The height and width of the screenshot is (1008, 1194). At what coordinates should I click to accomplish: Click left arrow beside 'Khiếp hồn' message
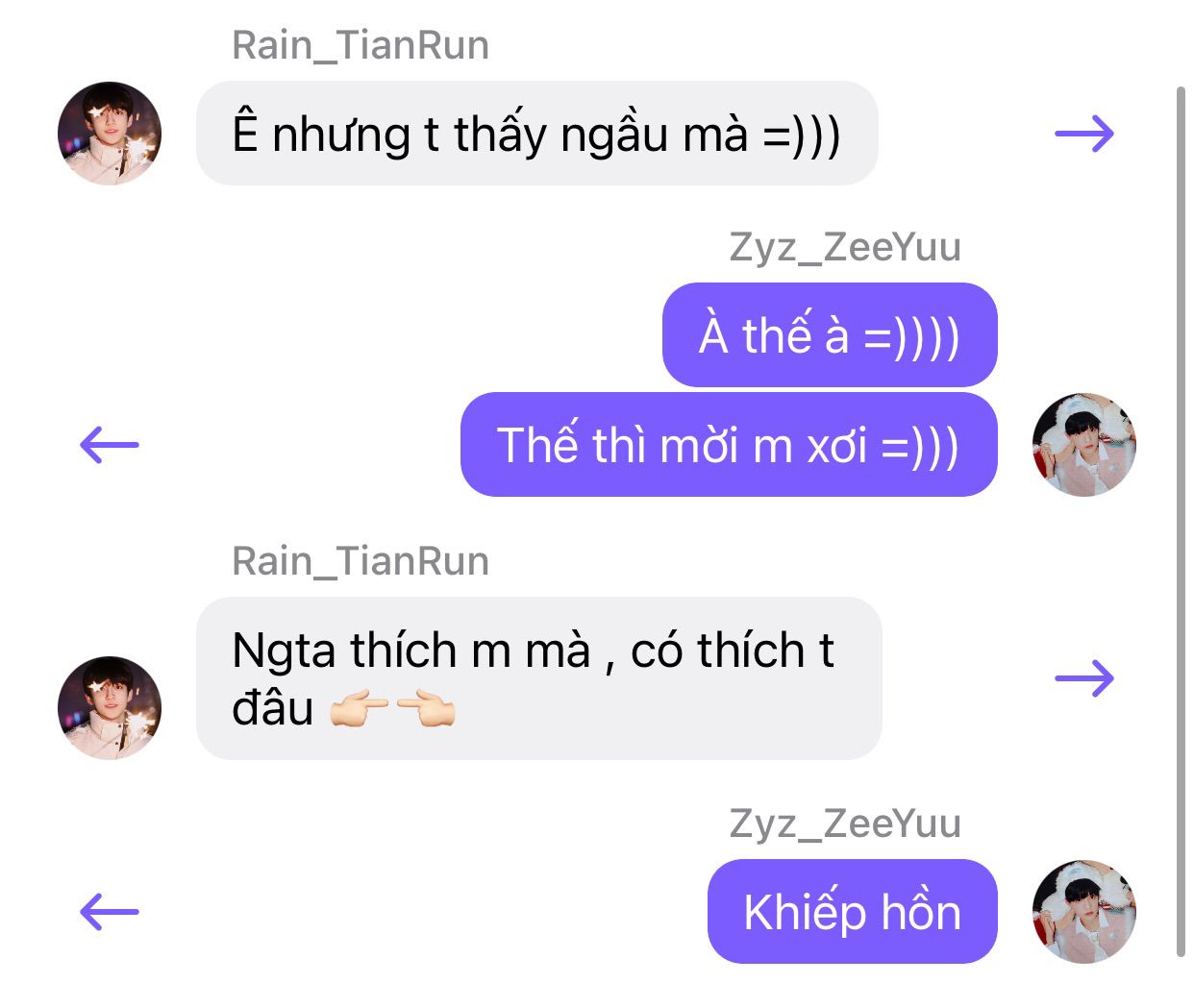tap(110, 911)
